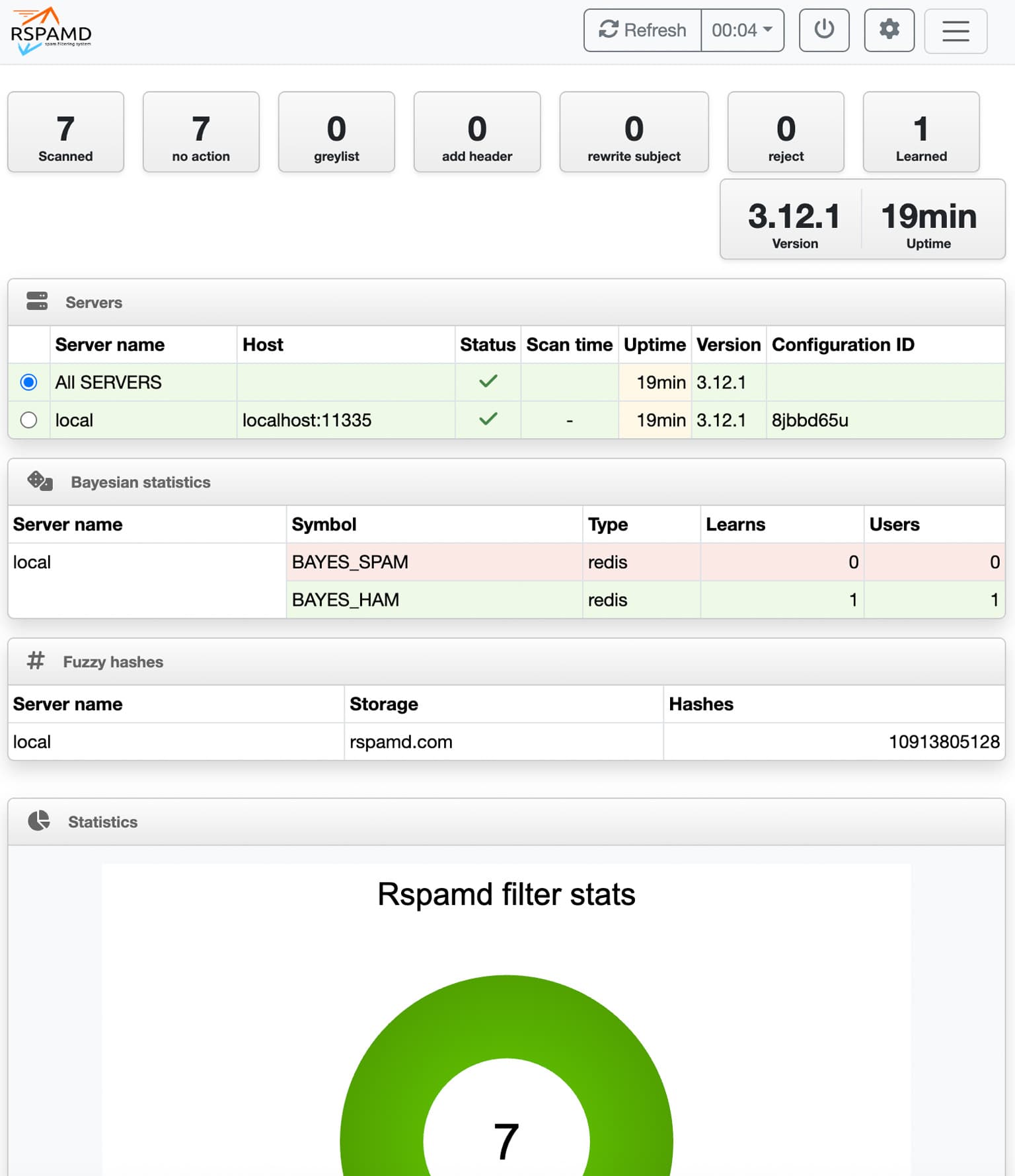The image size is (1015, 1176).
Task: Click the Scanned counter card
Action: [65, 132]
